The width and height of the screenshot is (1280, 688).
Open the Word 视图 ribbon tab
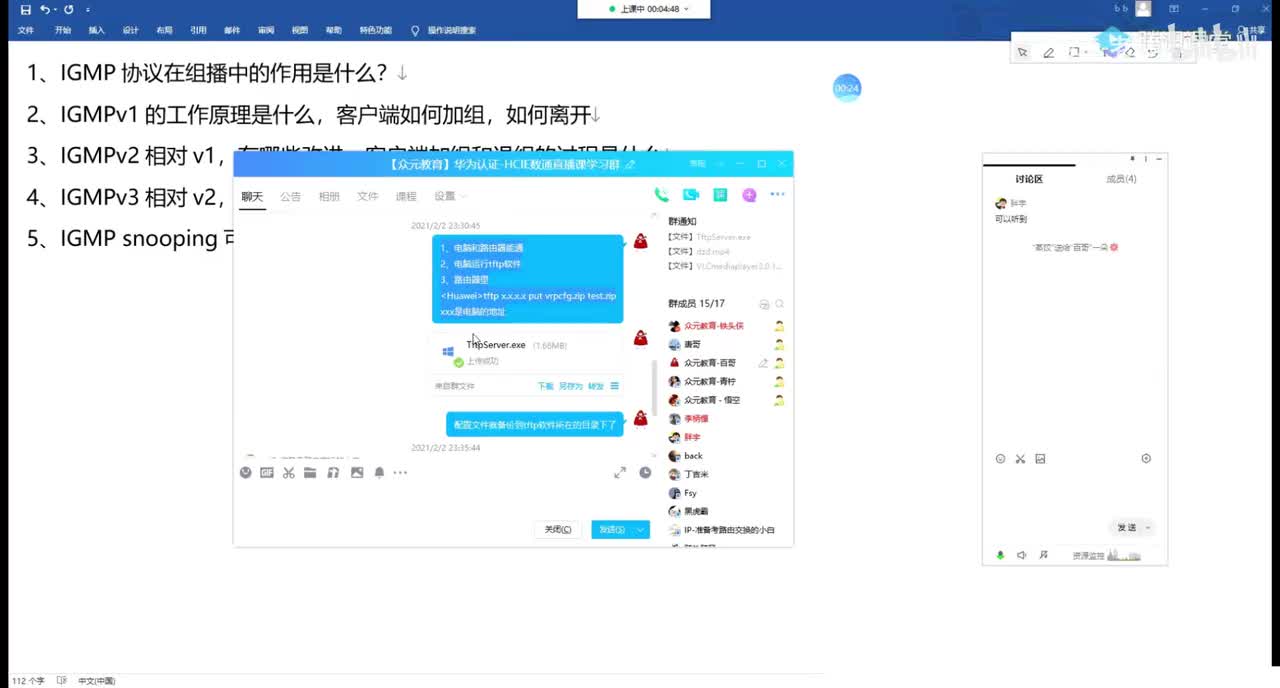(x=300, y=30)
